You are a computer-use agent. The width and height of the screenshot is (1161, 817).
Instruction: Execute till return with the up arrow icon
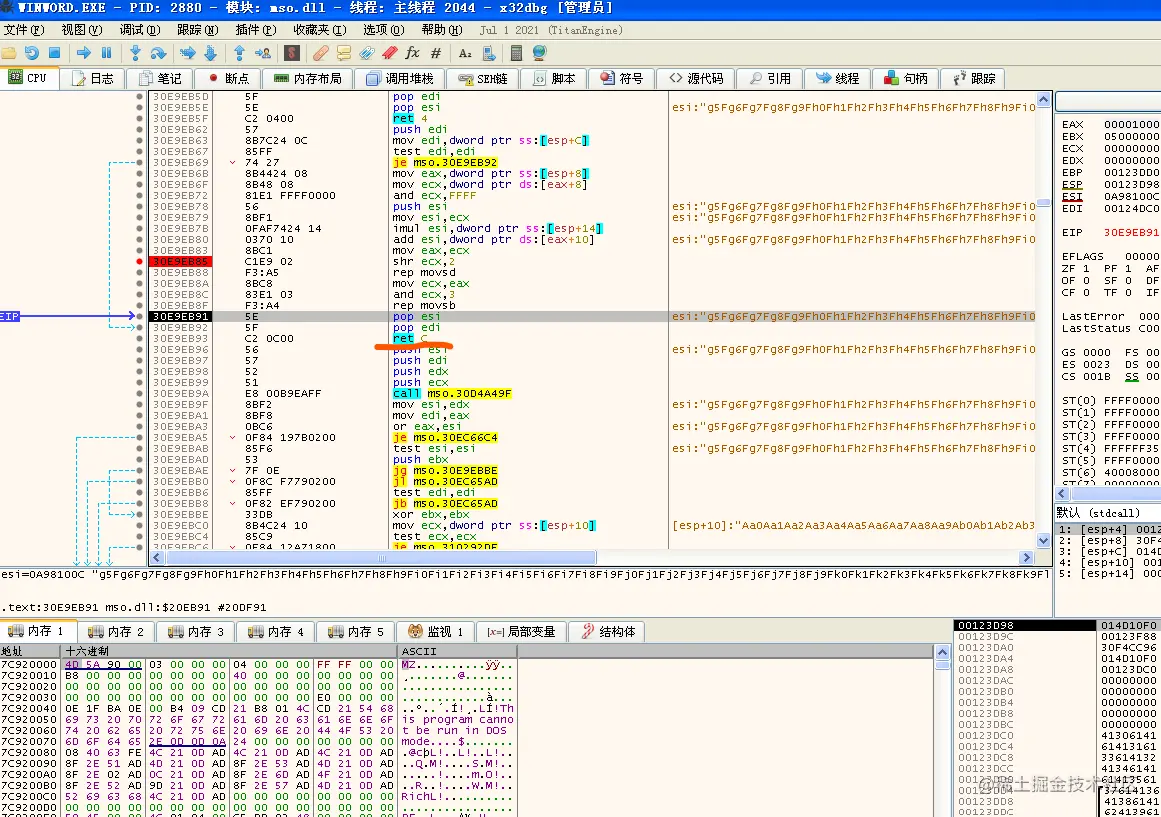coord(239,53)
